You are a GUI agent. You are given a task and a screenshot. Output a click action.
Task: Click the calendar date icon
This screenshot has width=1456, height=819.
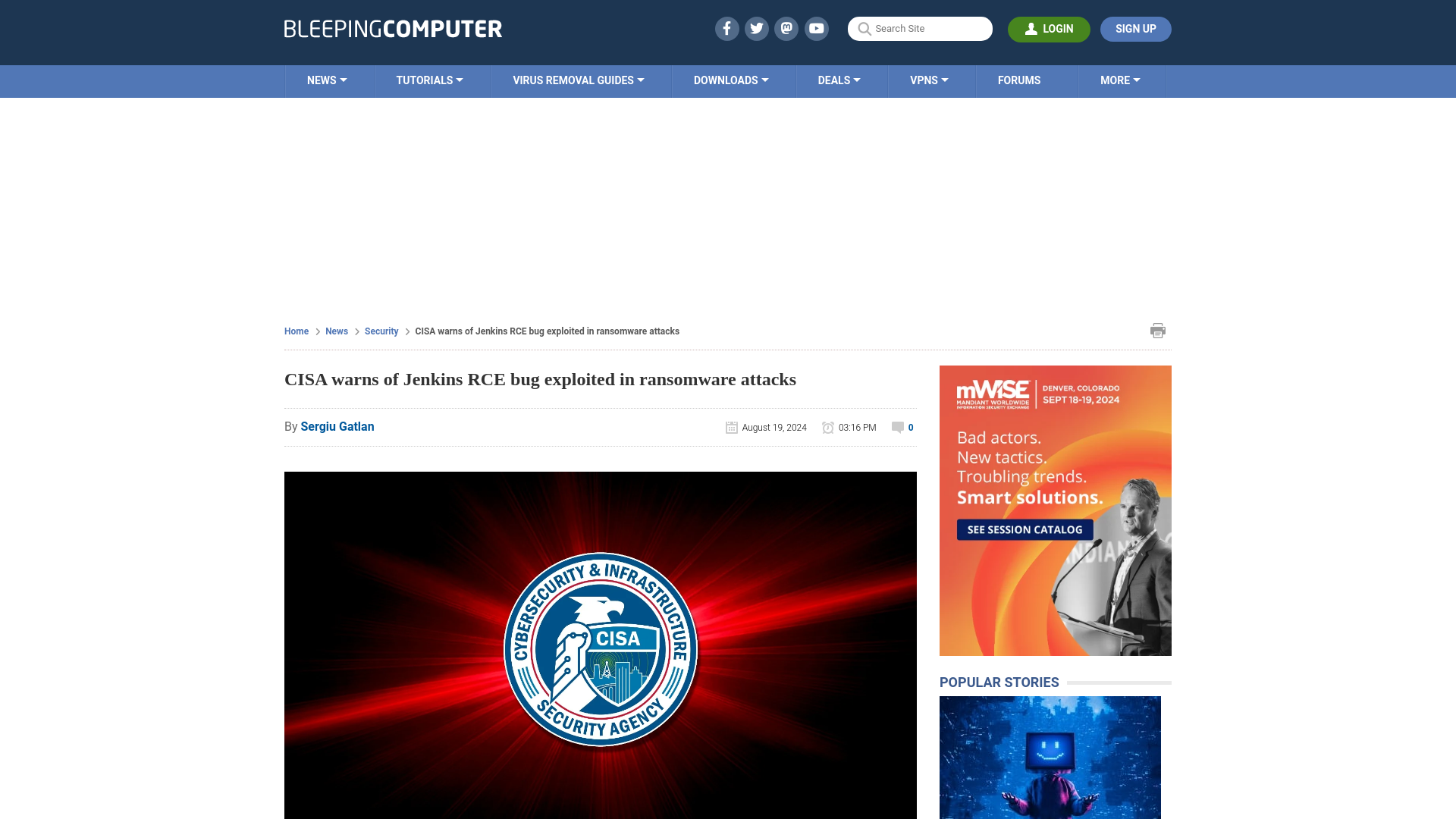point(731,427)
